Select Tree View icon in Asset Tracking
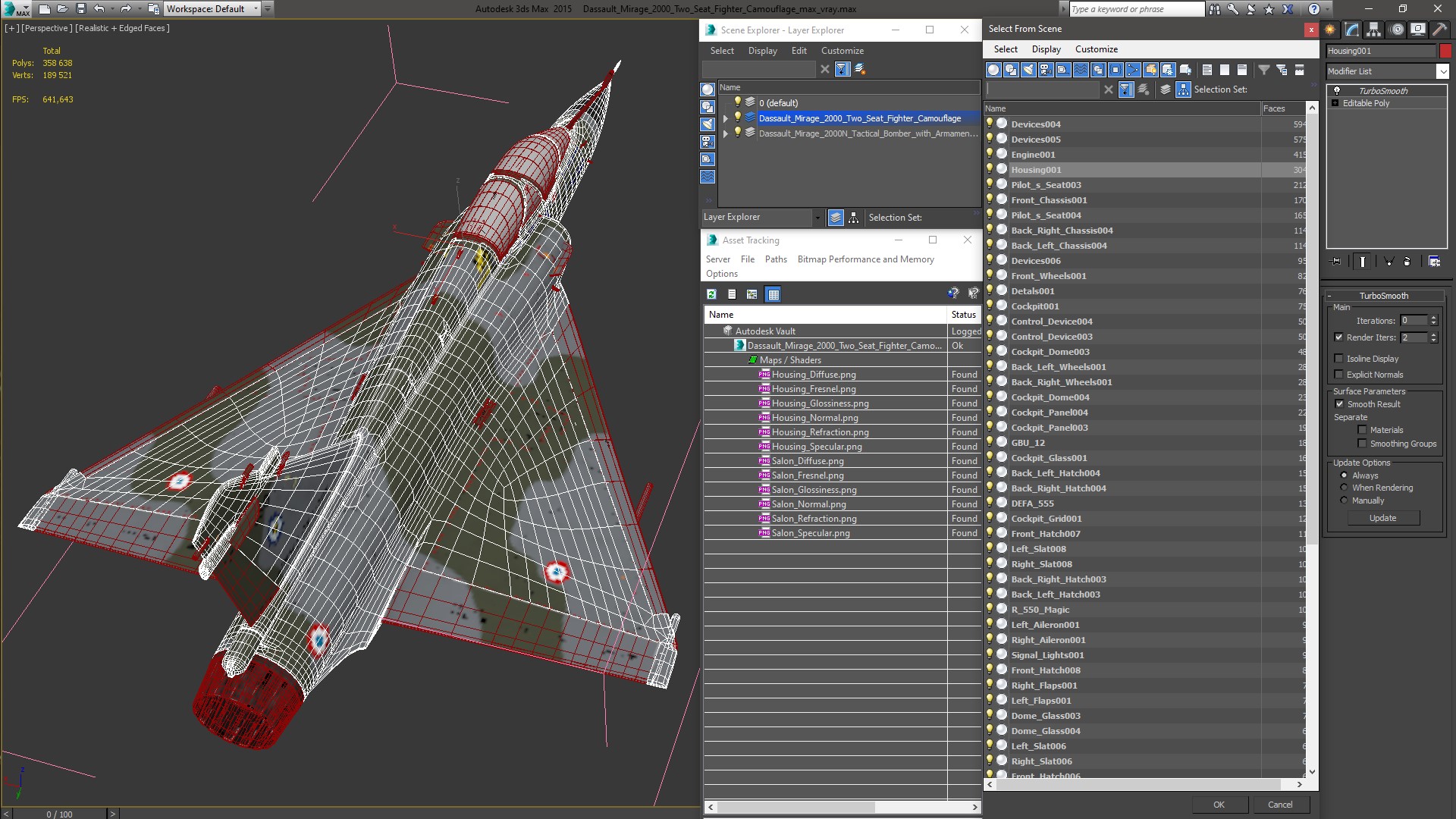This screenshot has width=1456, height=819. [x=752, y=294]
